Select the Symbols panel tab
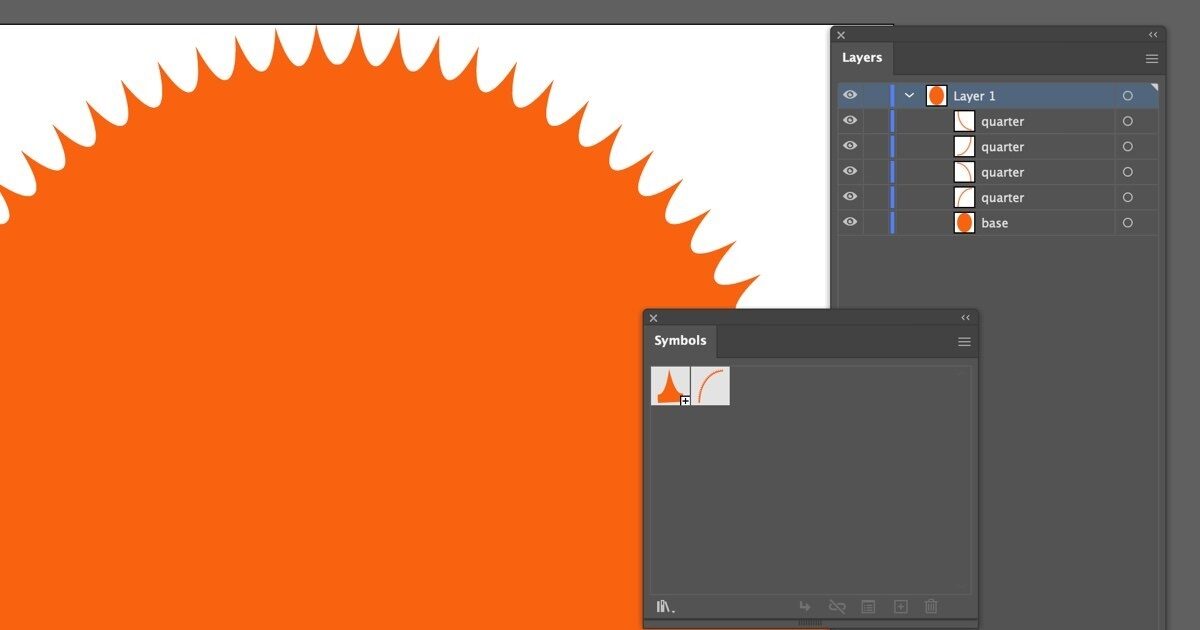 tap(680, 340)
